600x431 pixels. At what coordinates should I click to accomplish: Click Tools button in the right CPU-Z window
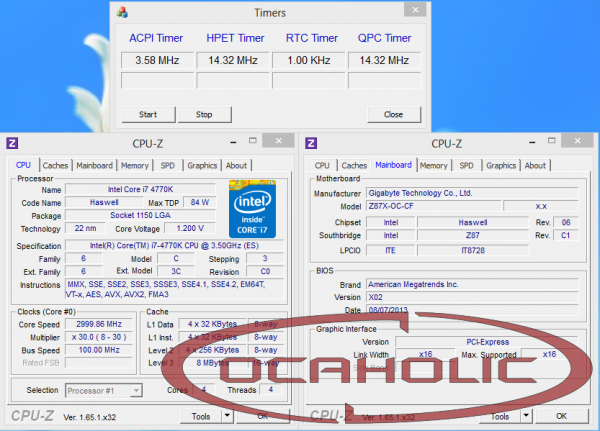click(500, 416)
